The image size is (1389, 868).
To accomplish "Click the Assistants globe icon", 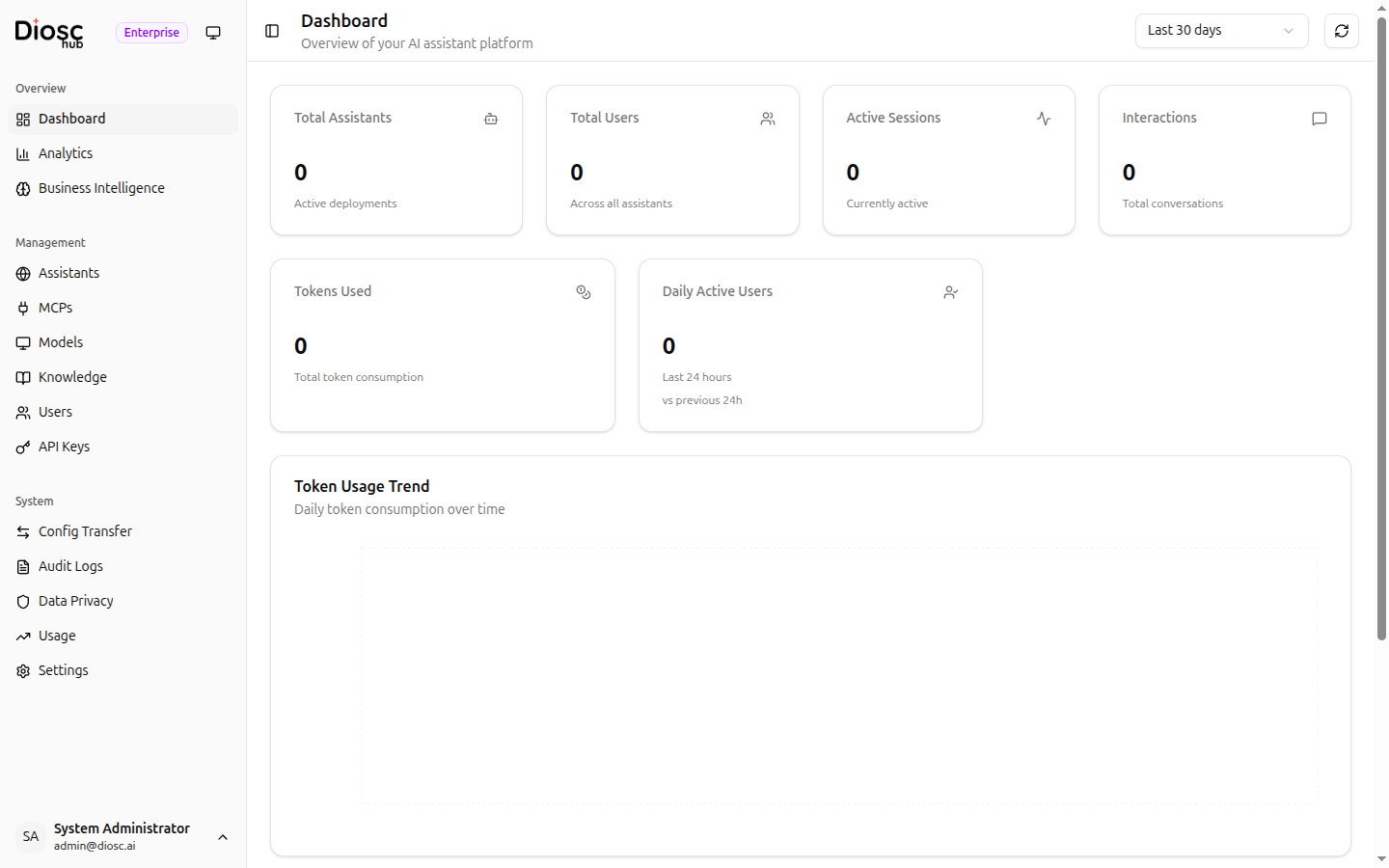I will point(23,274).
